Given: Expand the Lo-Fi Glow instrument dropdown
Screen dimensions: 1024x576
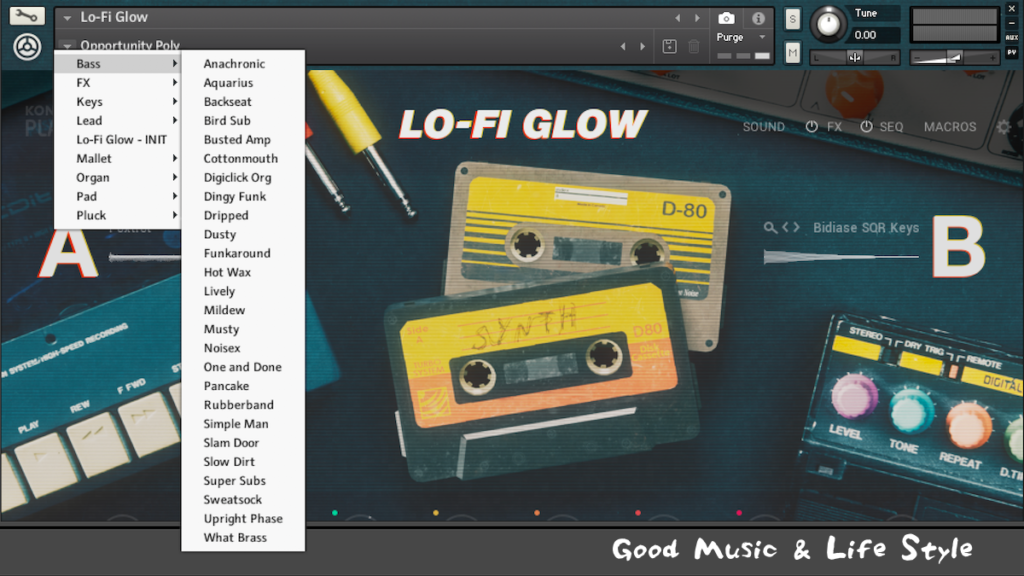Looking at the screenshot, I should (x=67, y=18).
